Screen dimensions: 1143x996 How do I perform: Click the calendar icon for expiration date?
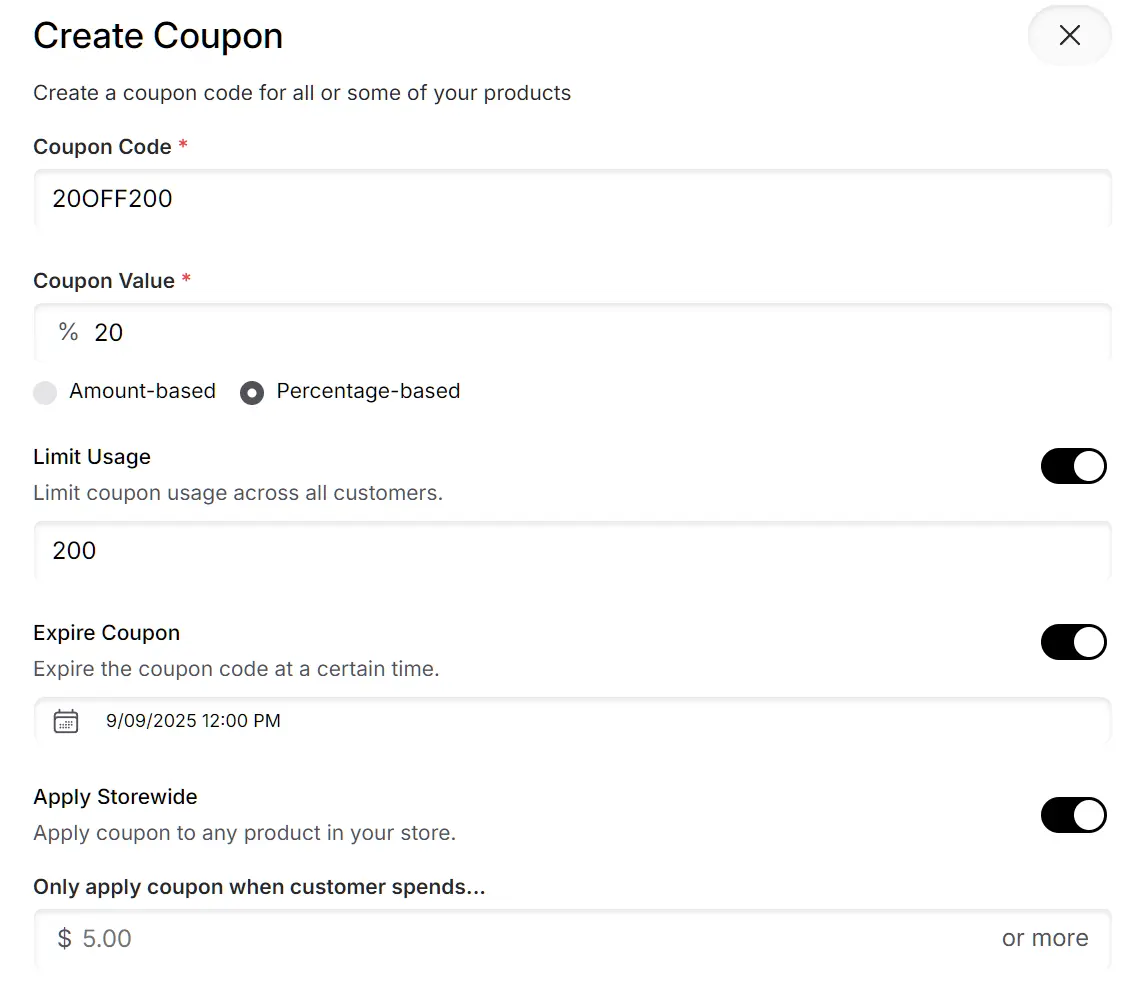click(x=66, y=720)
